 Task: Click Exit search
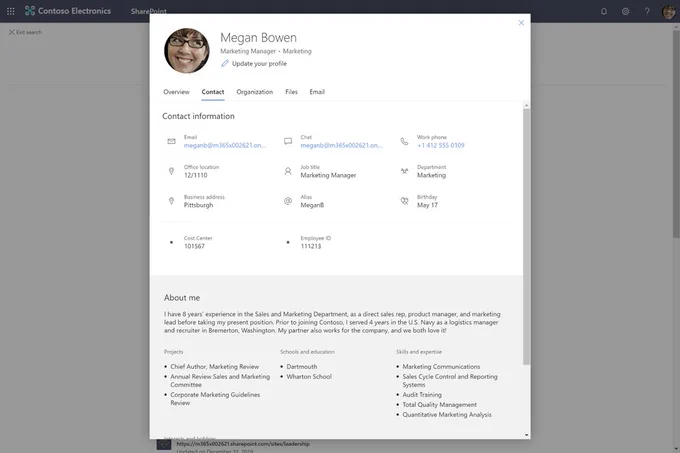[x=26, y=32]
